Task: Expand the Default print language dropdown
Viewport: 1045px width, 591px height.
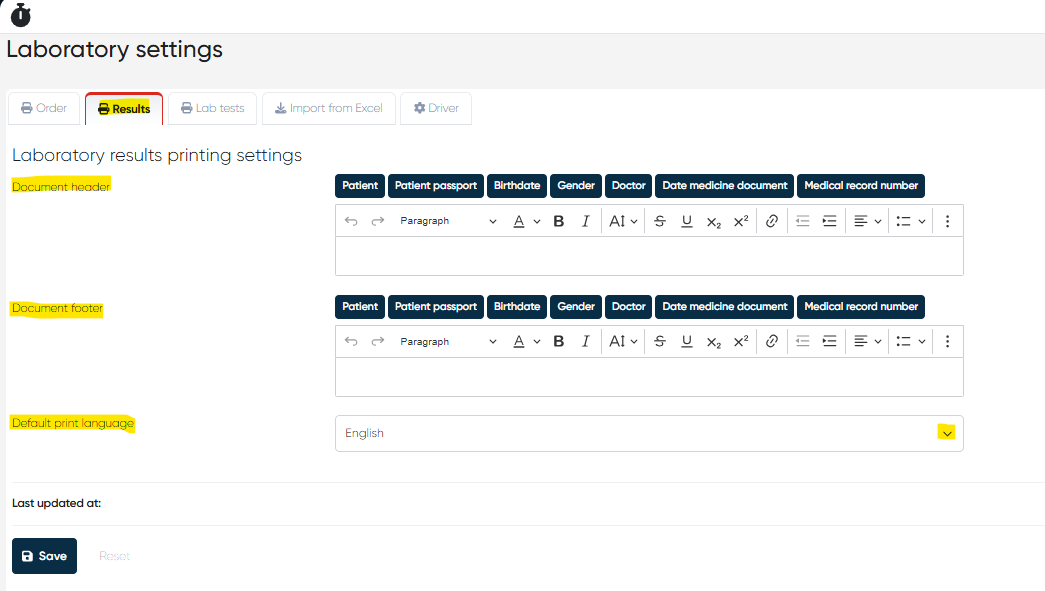Action: 946,433
